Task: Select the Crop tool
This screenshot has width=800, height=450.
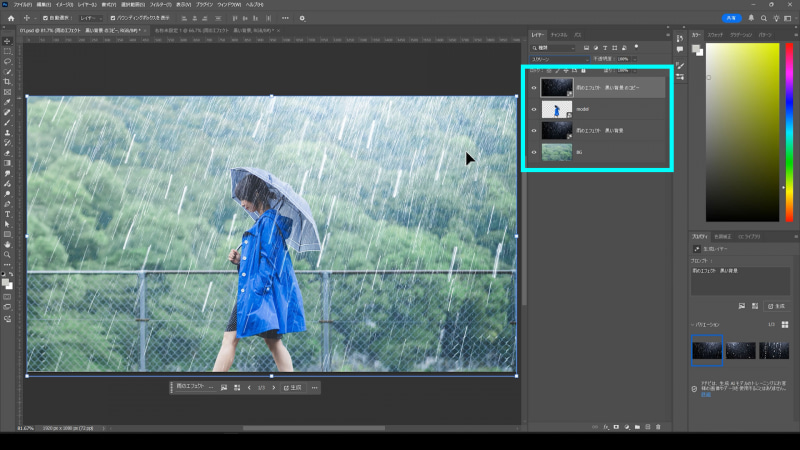Action: coord(7,82)
